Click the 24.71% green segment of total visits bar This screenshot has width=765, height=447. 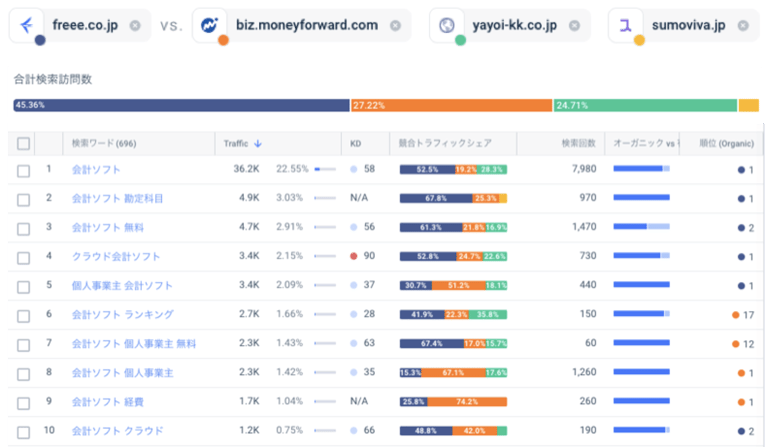click(645, 105)
